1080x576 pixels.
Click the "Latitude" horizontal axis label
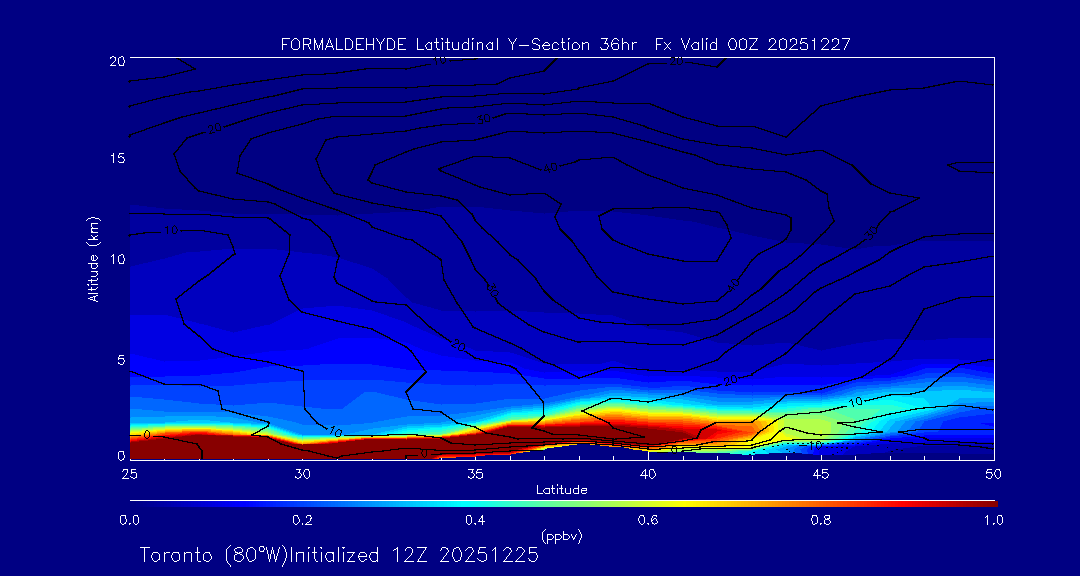[x=562, y=490]
